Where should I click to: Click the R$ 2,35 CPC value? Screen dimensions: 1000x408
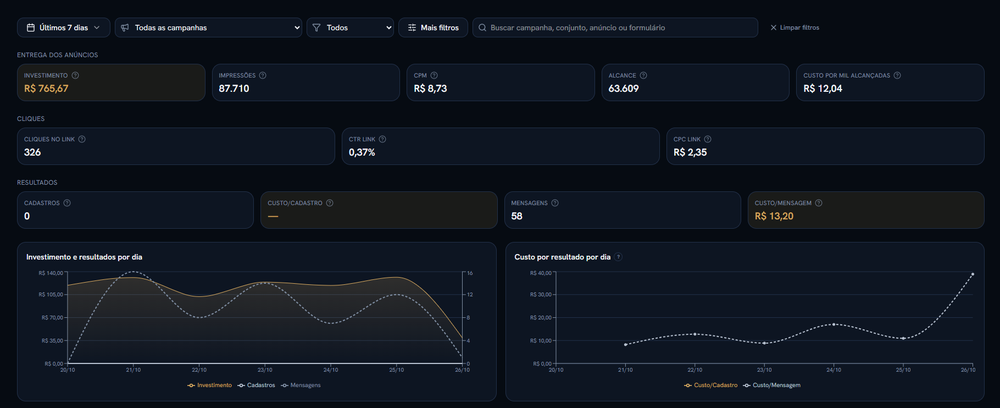pyautogui.click(x=690, y=152)
